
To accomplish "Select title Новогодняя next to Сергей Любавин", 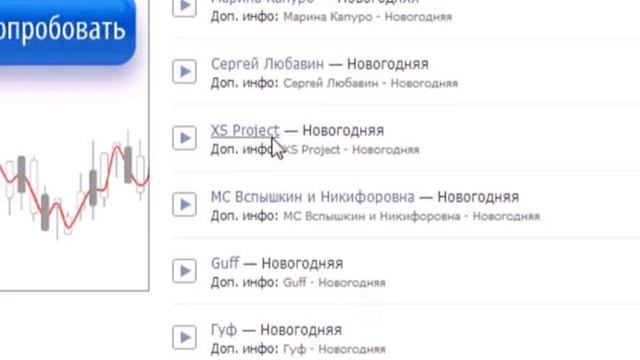I will point(388,64).
